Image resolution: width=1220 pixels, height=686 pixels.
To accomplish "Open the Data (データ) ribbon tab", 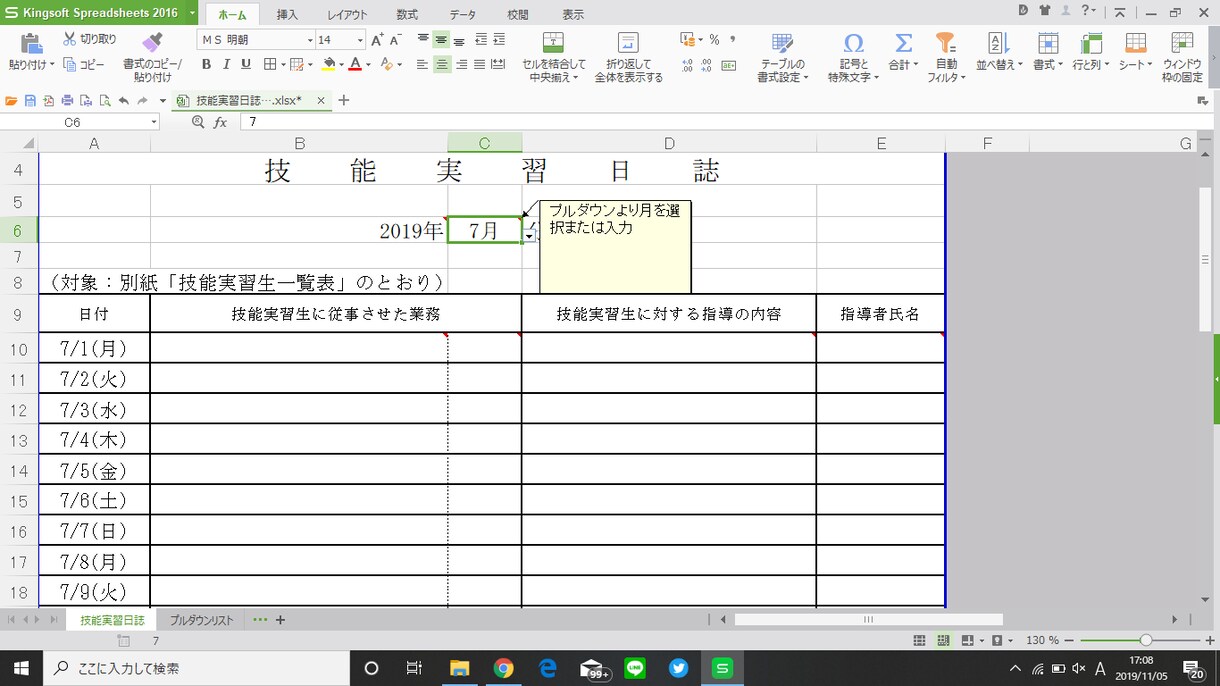I will pyautogui.click(x=463, y=15).
